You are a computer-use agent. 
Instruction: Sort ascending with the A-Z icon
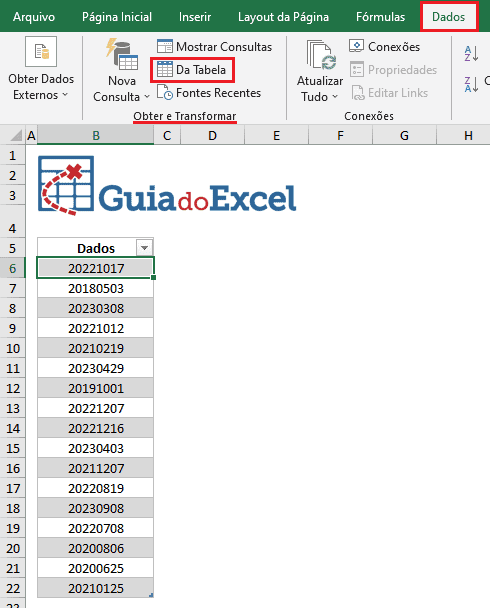tap(471, 54)
